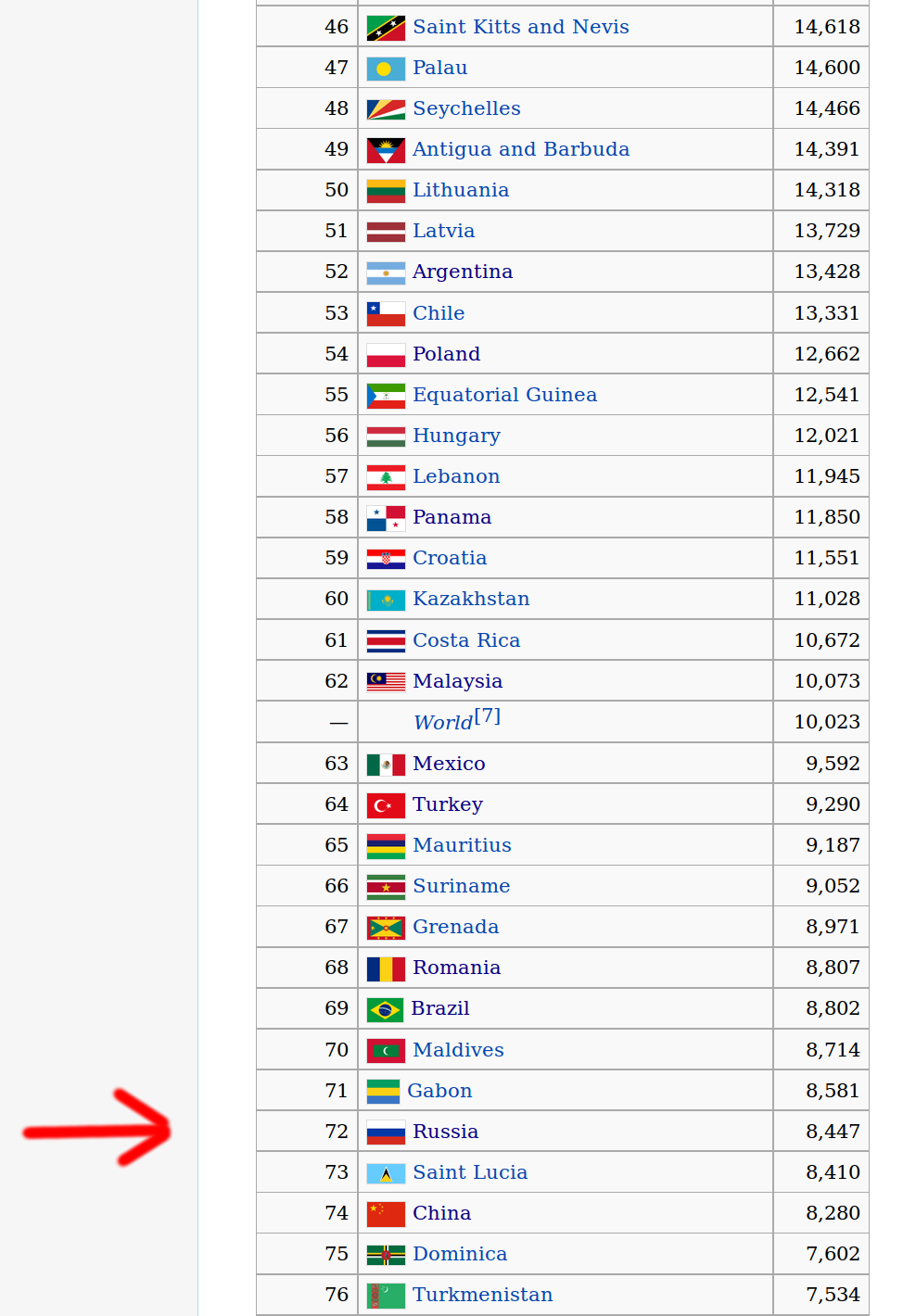Open the Turkmenistan link

coord(482,1295)
